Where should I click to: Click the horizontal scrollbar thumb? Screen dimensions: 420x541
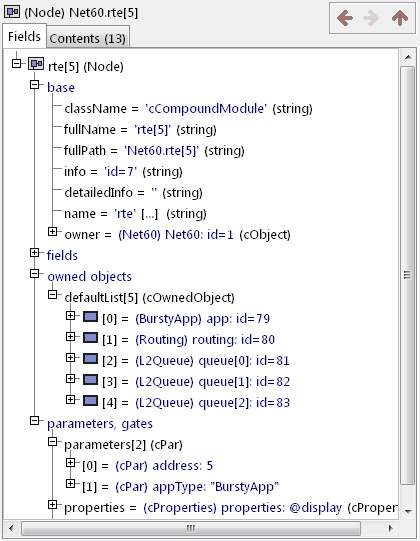[191, 528]
